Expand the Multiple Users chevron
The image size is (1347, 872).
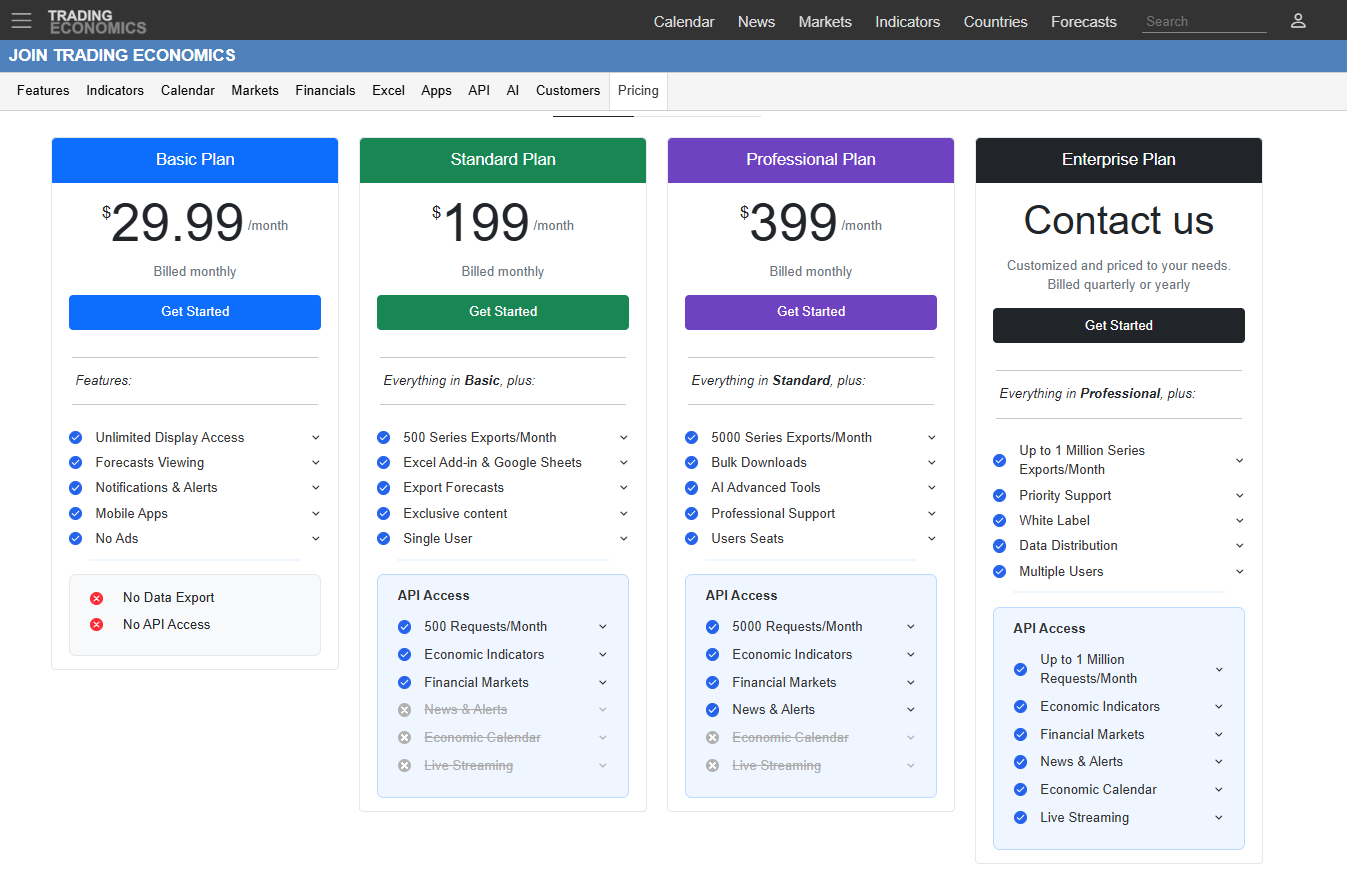click(x=1239, y=572)
